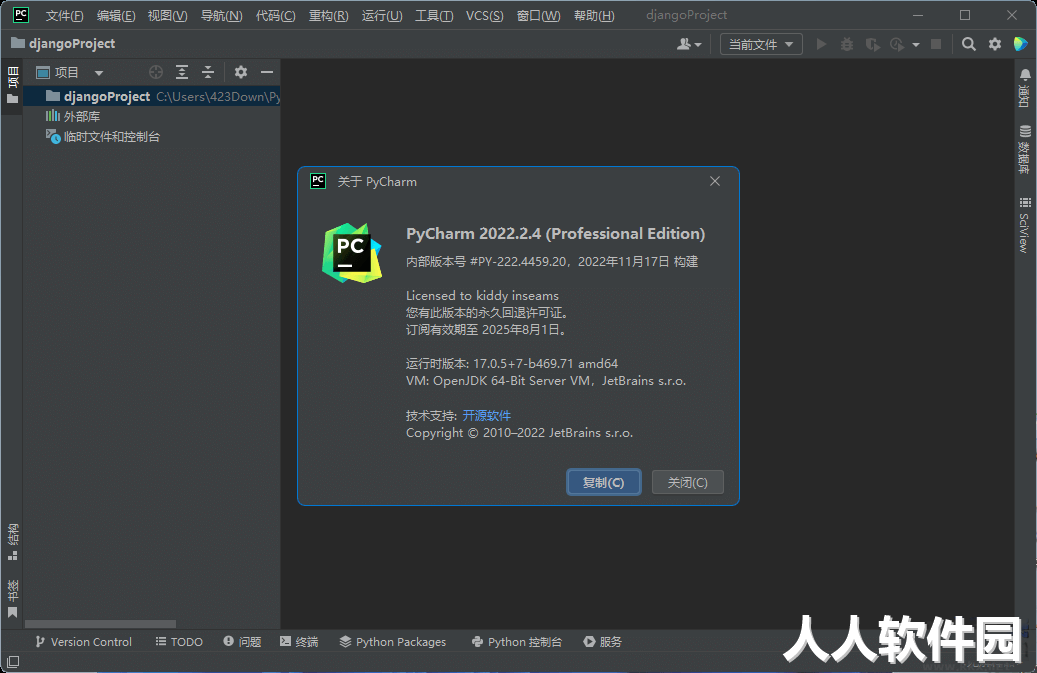This screenshot has height=673, width=1037.
Task: Open the Python 控制台 tool window
Action: (517, 642)
